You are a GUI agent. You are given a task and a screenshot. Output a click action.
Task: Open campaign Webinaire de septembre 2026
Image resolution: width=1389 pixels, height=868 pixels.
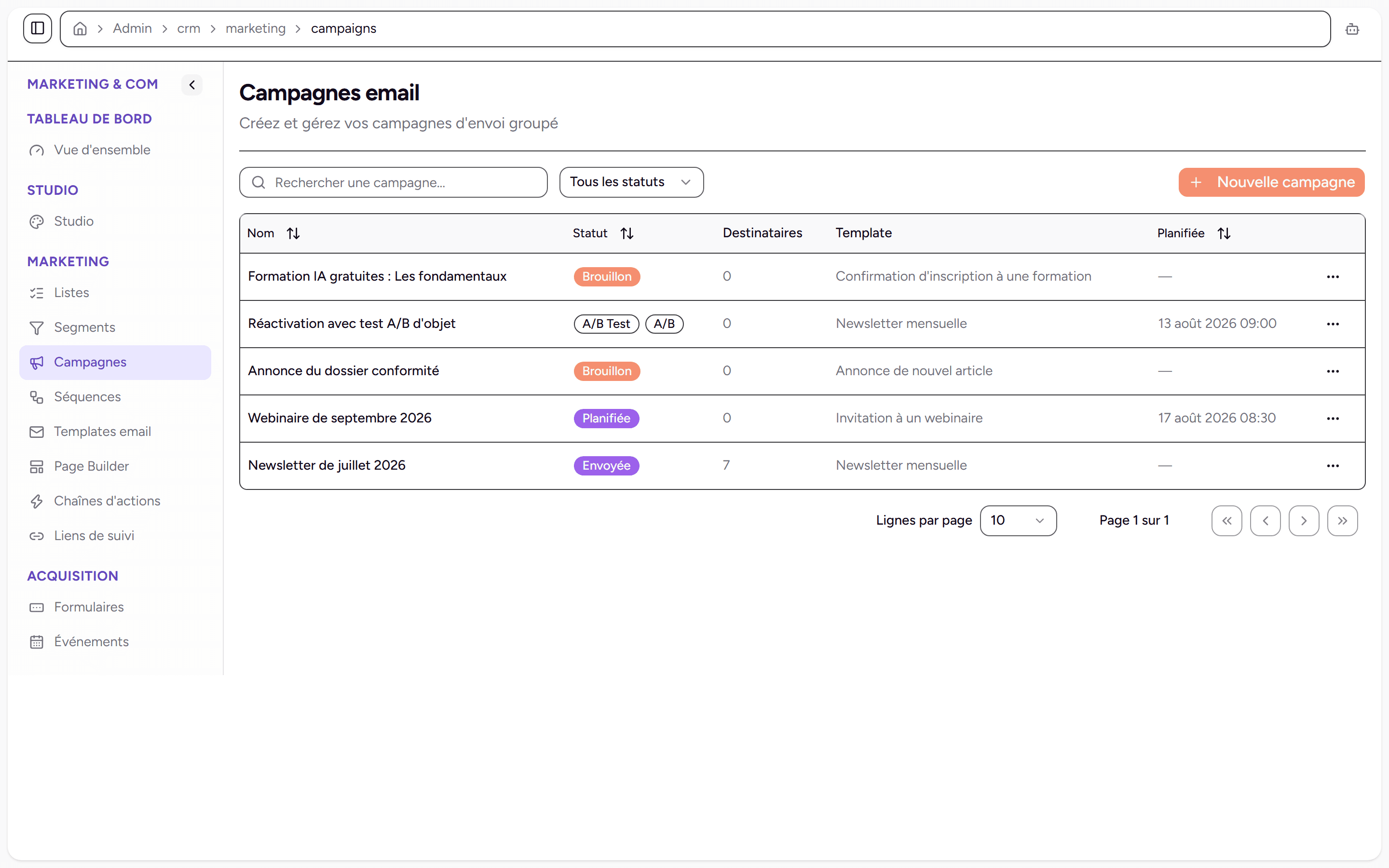[339, 418]
